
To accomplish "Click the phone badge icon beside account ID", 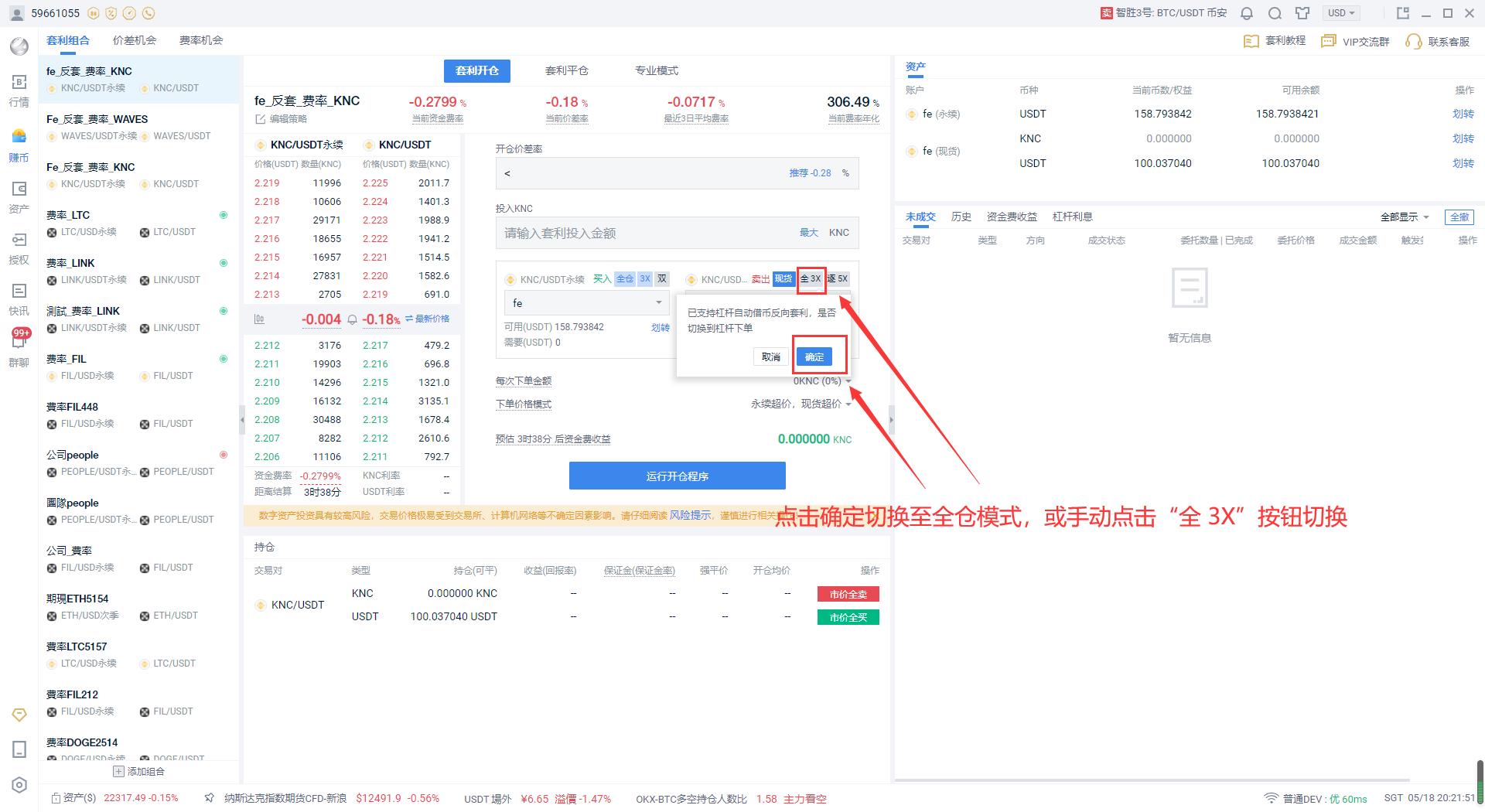I will (x=148, y=13).
